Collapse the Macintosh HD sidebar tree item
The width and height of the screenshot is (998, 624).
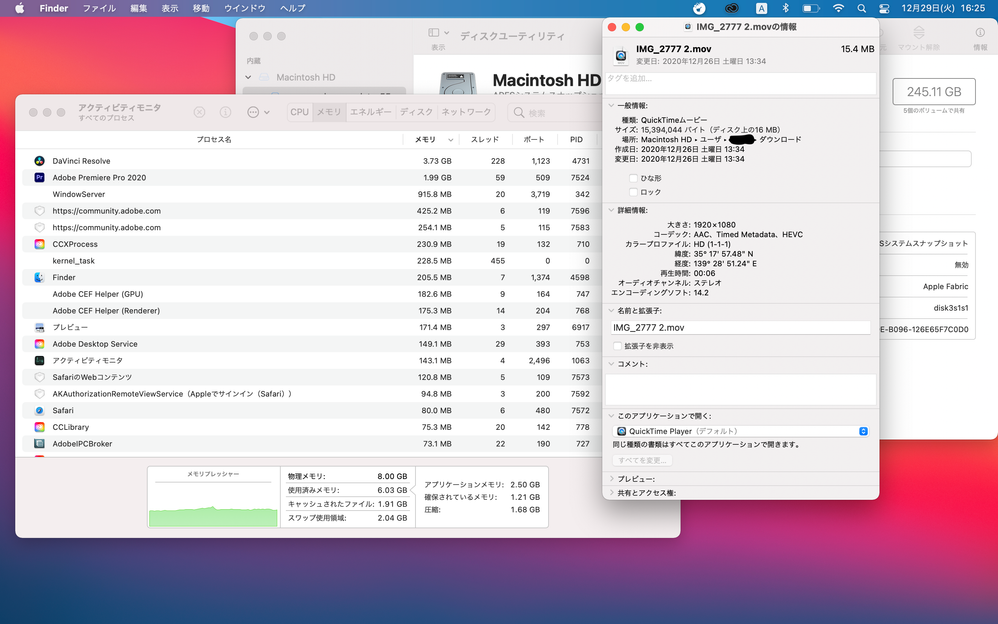pos(248,77)
